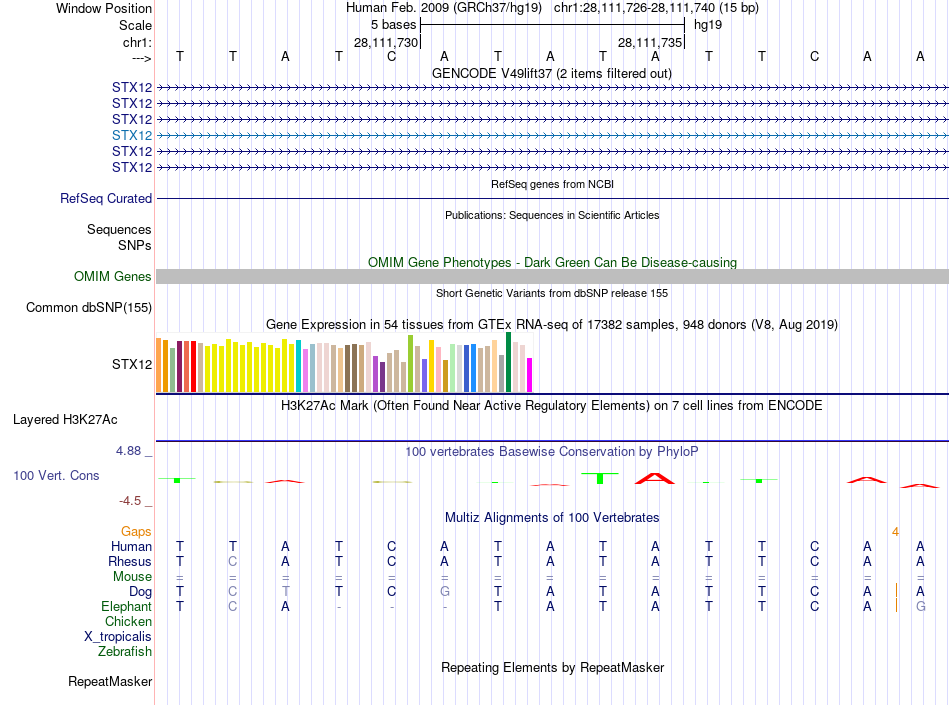This screenshot has height=705, width=950.
Task: Select the Human species label
Action: coord(131,546)
